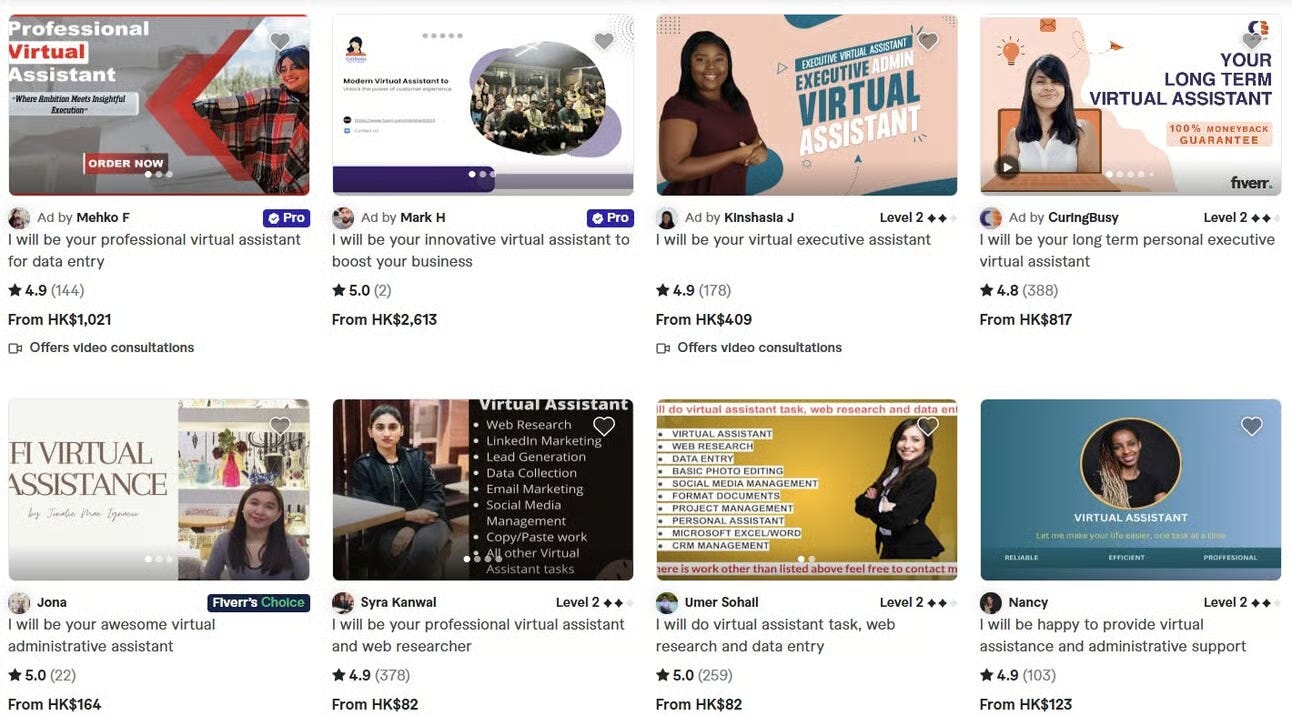
Task: Open 'I will be your virtual executive assistant' gig
Action: 793,239
